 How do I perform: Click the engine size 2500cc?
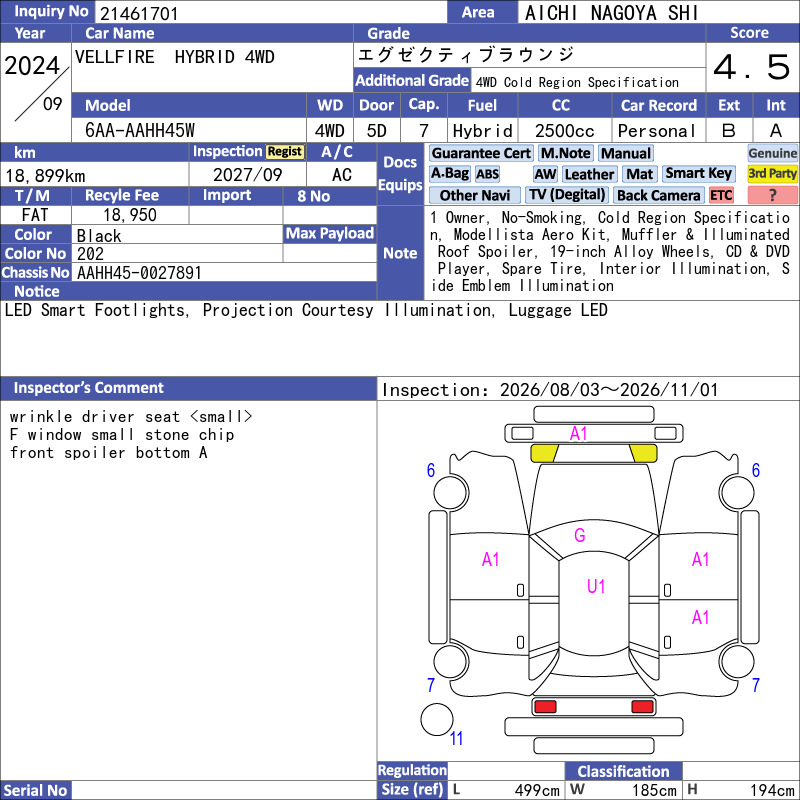point(565,131)
